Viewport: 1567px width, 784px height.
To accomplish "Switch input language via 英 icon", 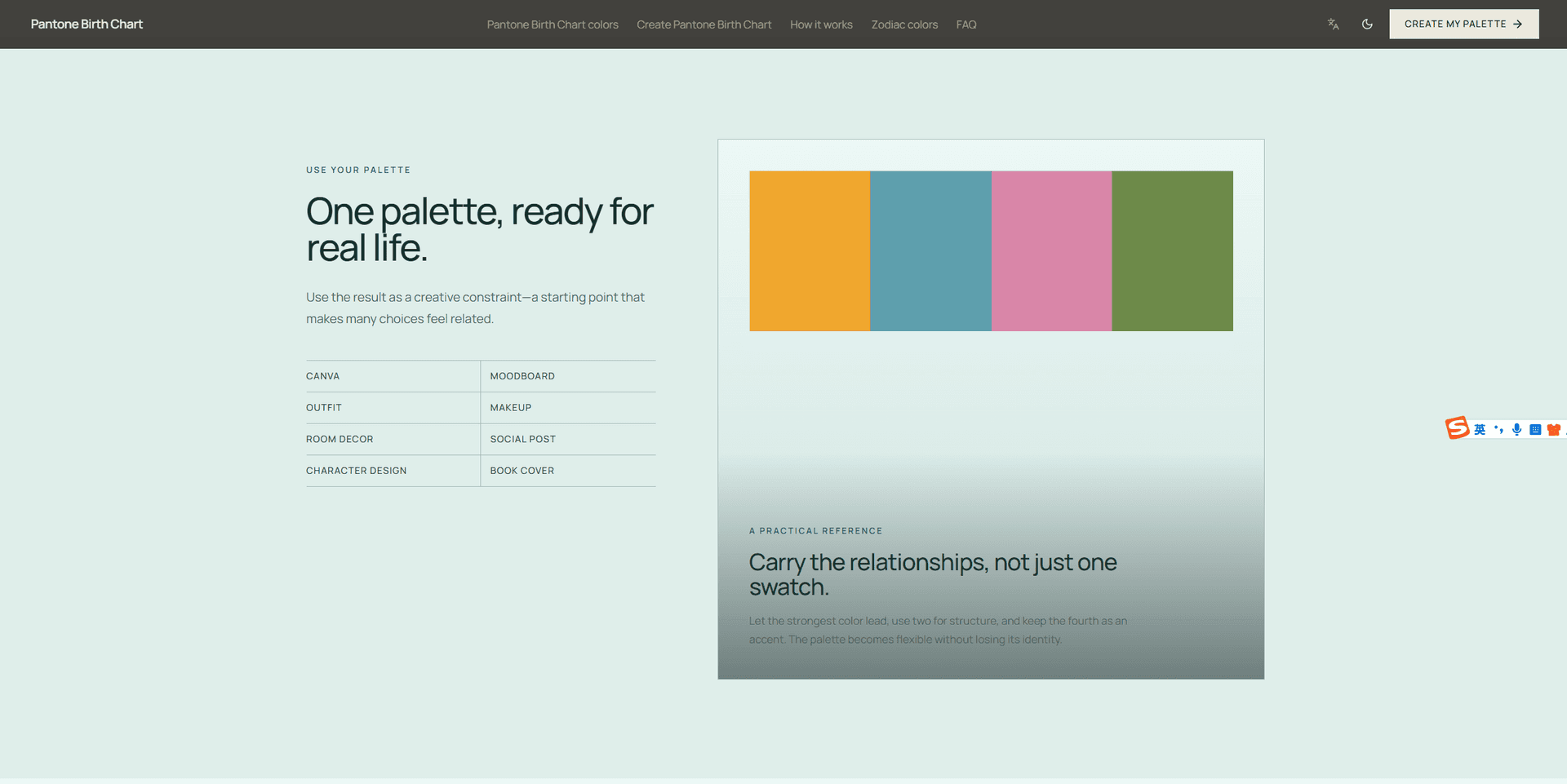I will tap(1480, 430).
